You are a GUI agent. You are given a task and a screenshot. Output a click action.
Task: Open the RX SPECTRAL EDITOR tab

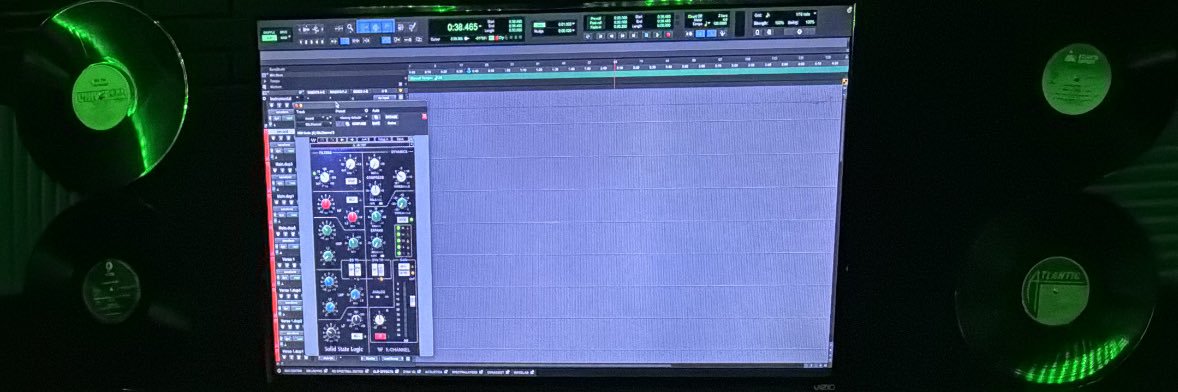[348, 371]
